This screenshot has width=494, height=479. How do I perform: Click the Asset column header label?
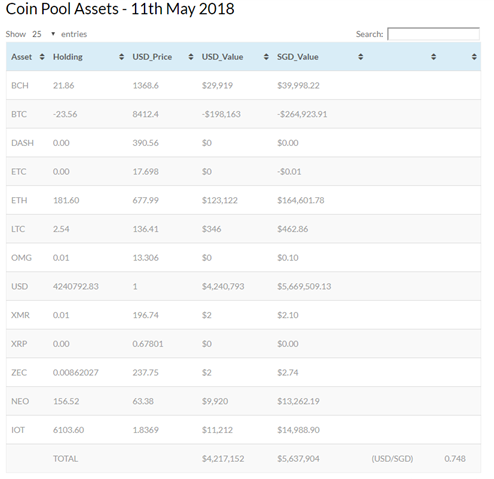(x=22, y=57)
